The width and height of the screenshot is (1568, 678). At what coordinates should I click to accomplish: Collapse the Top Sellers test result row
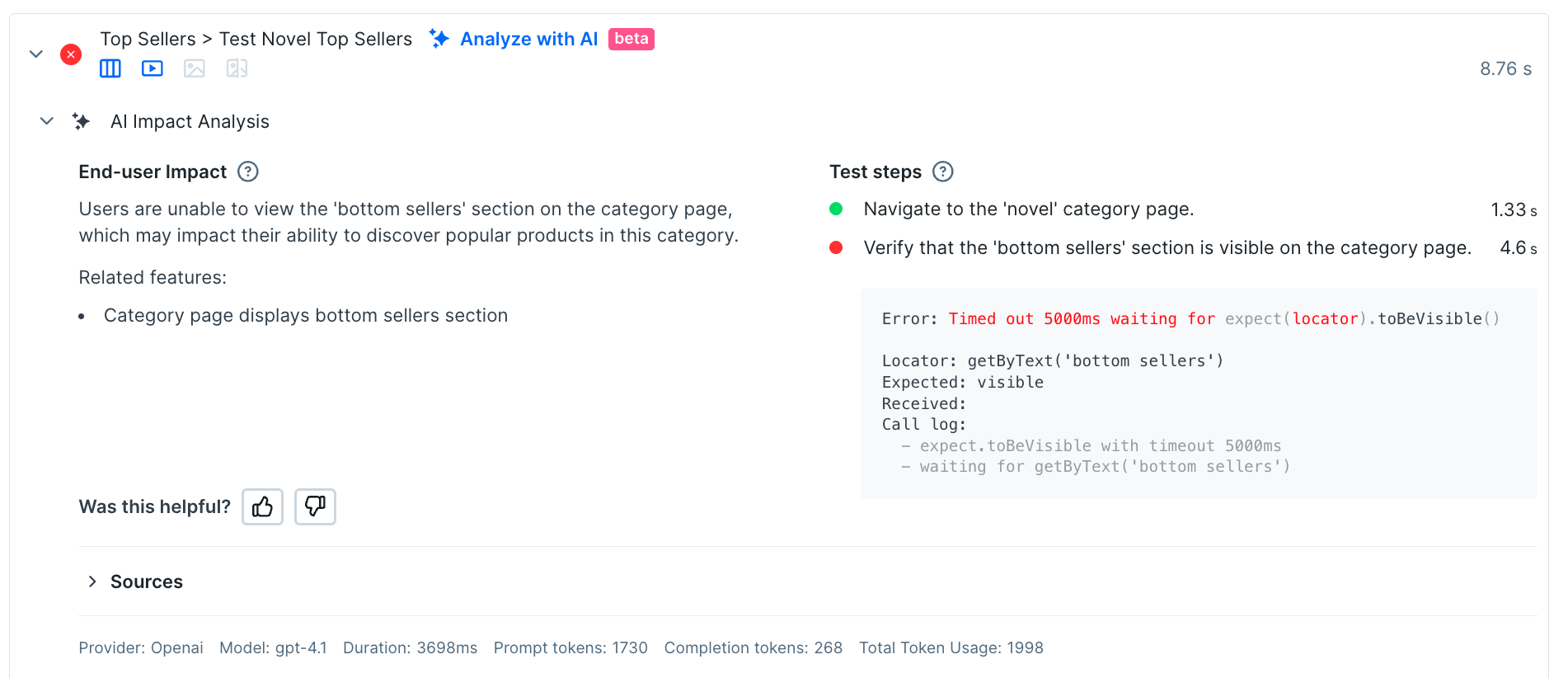coord(36,54)
